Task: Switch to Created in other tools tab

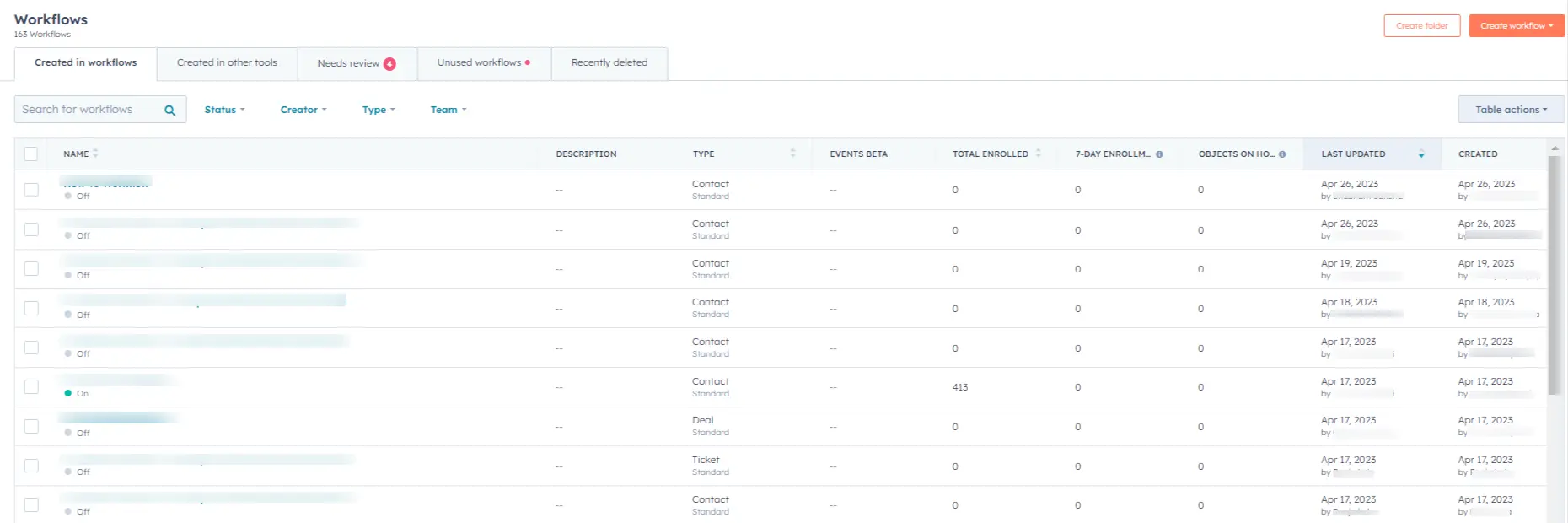Action: (227, 63)
